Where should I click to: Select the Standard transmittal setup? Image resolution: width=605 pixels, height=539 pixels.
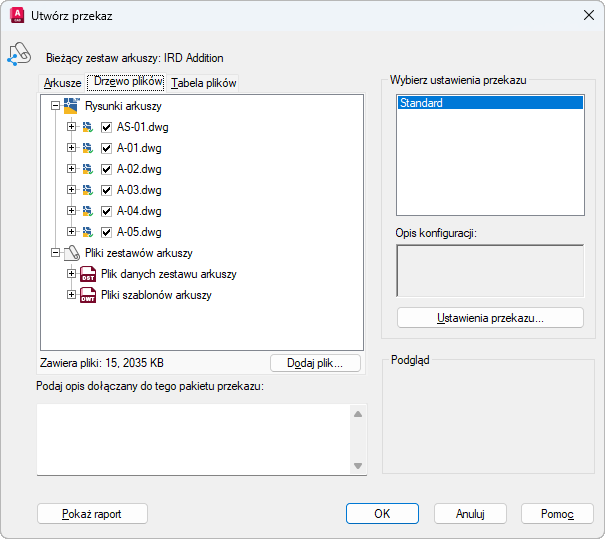(x=490, y=103)
